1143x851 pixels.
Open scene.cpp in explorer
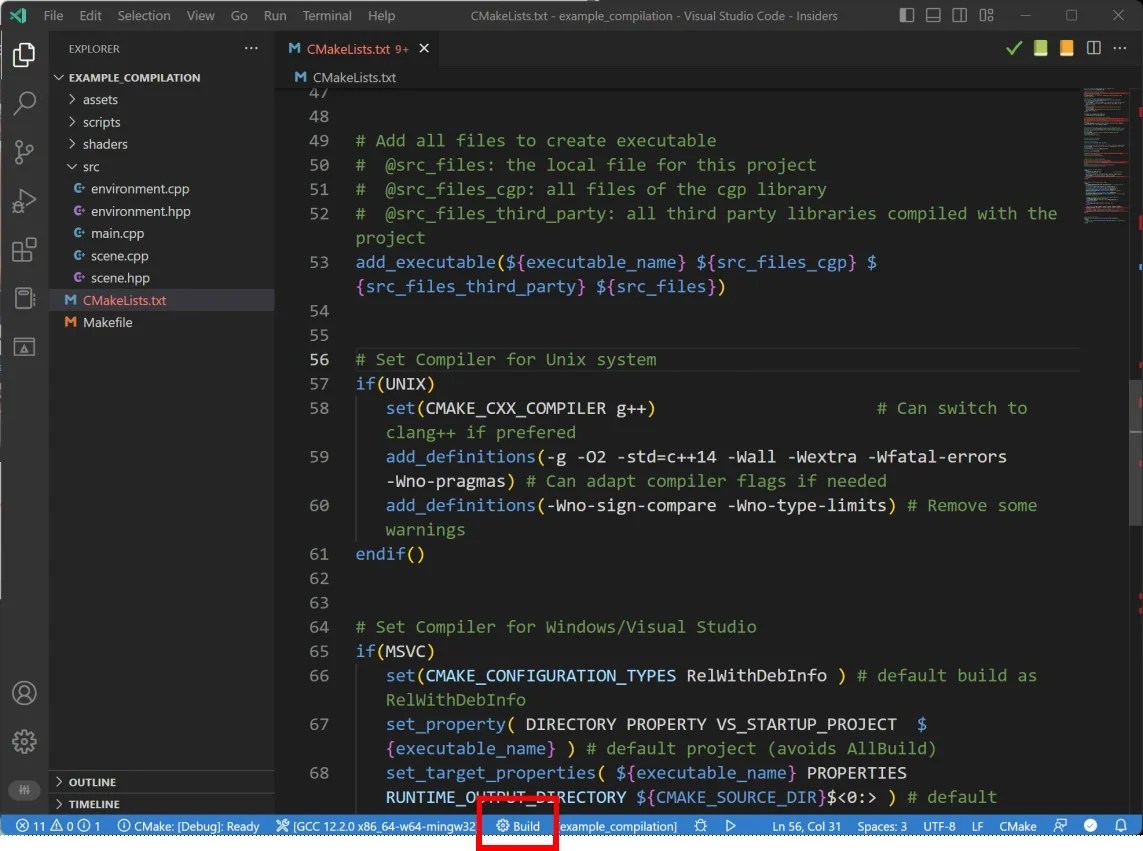point(120,255)
